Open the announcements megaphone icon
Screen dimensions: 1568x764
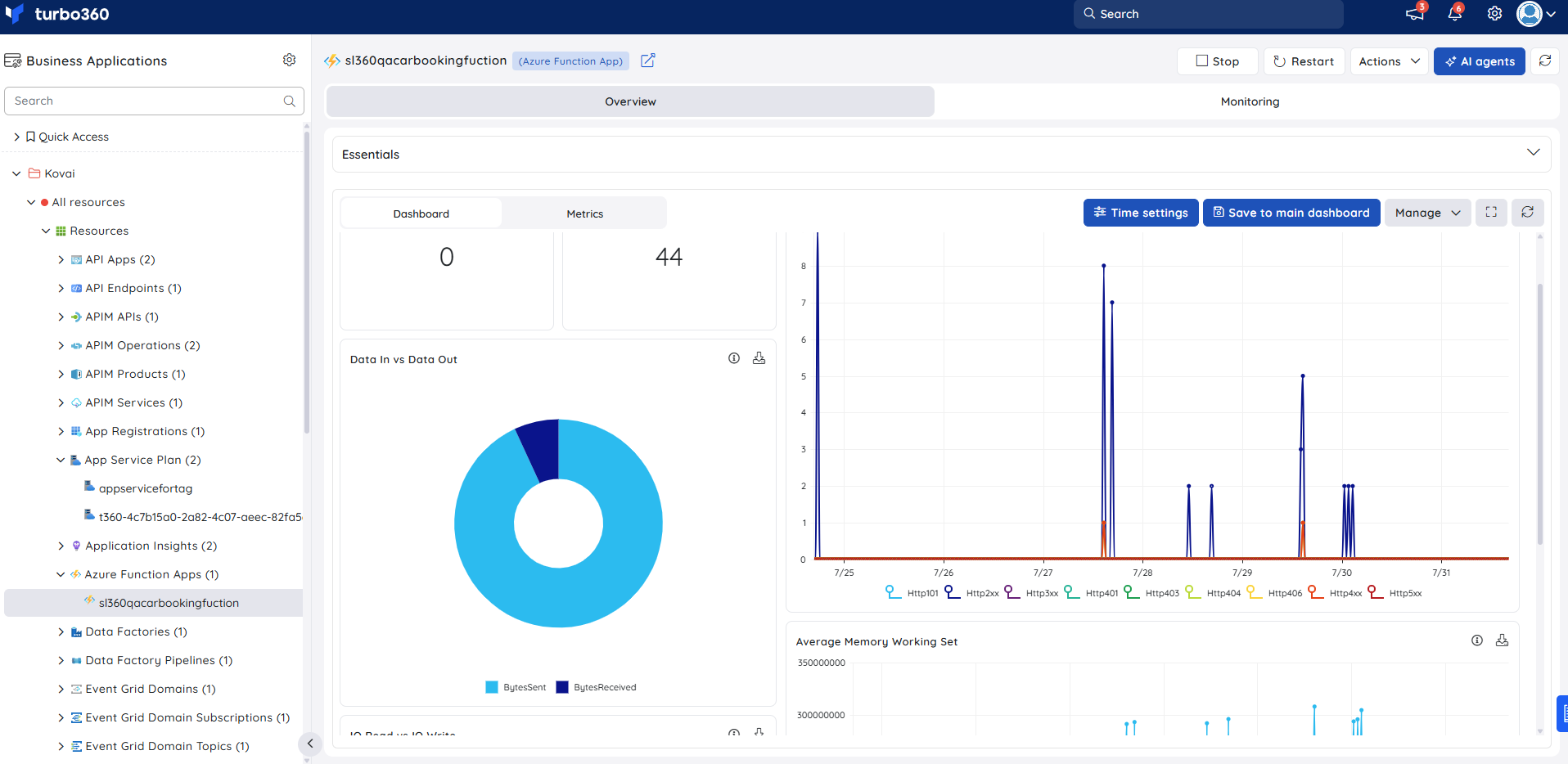(x=1414, y=14)
